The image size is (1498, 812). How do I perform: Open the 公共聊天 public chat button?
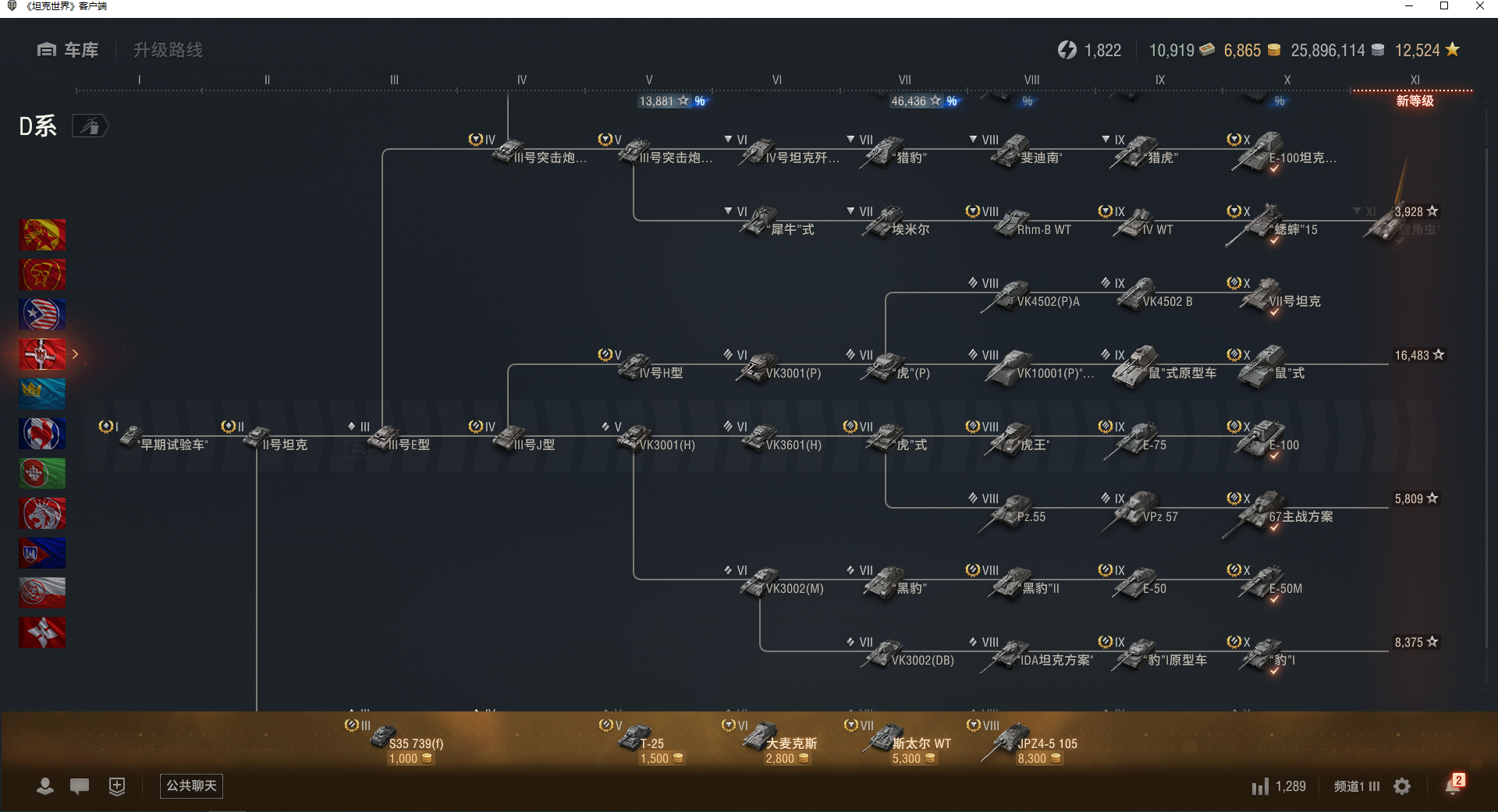click(191, 786)
